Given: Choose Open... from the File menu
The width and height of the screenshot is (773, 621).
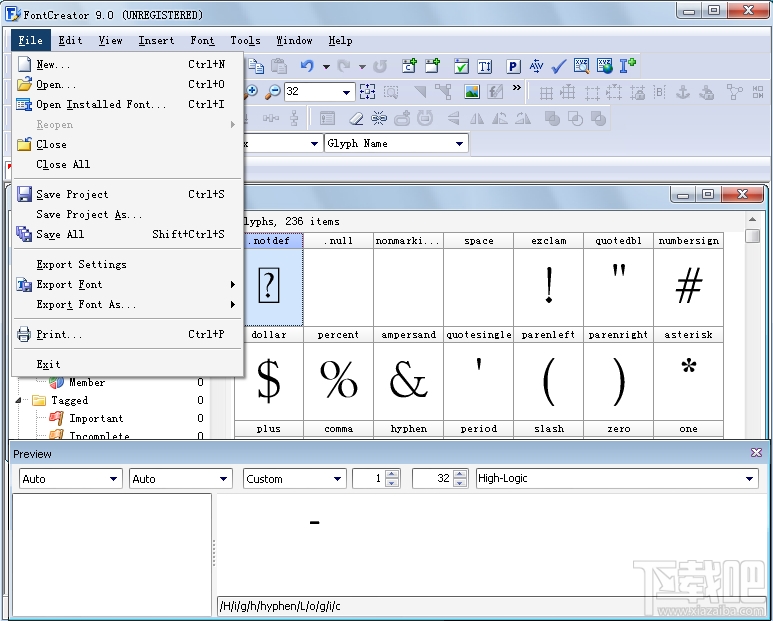Looking at the screenshot, I should [128, 84].
